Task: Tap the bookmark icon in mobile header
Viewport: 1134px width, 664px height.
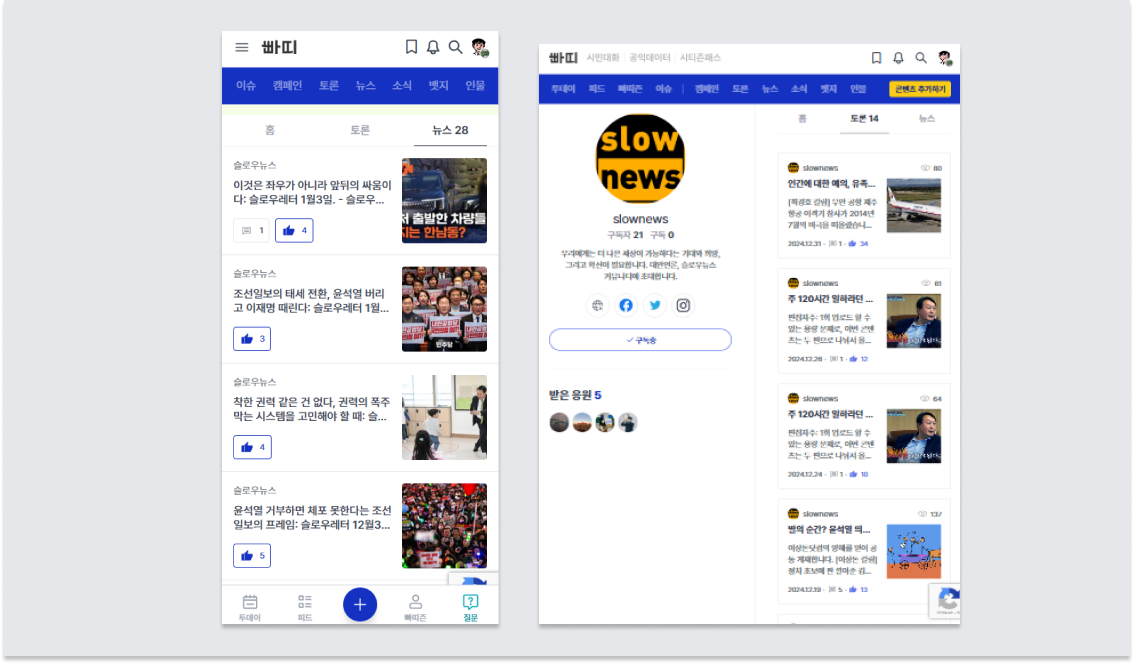Action: [411, 47]
